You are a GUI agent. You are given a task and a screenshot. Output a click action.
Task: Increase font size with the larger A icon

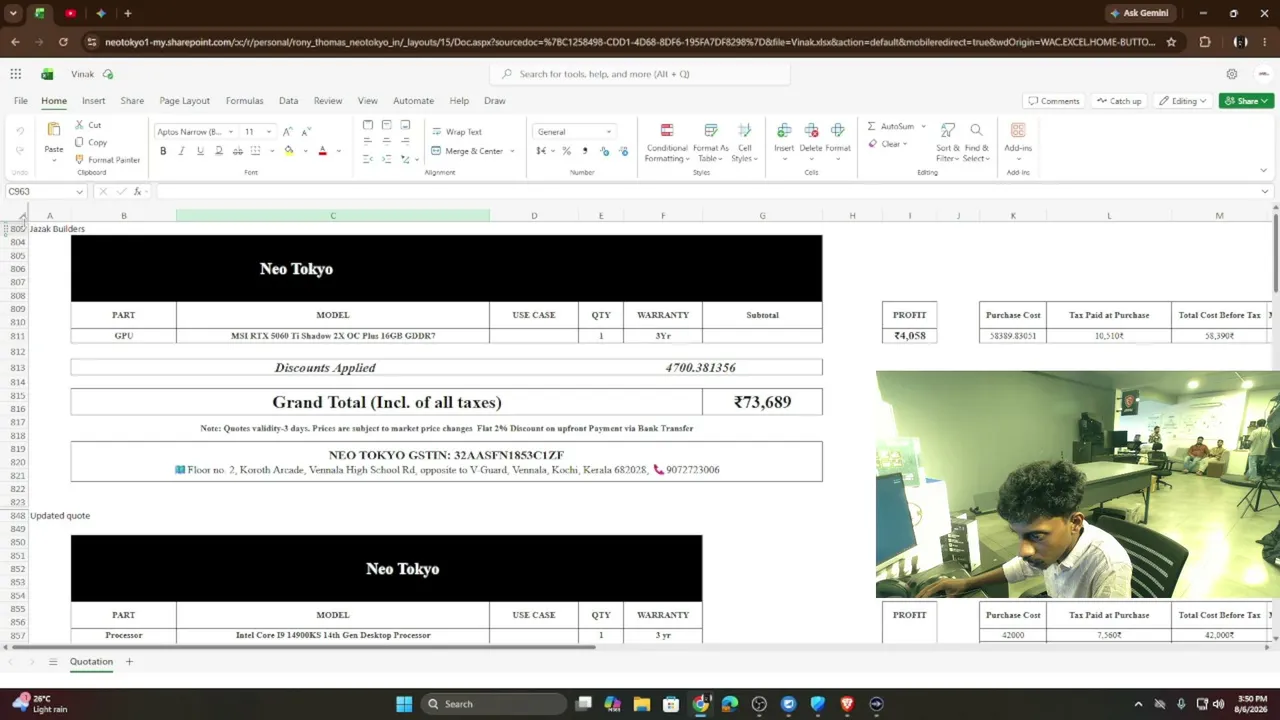[288, 132]
